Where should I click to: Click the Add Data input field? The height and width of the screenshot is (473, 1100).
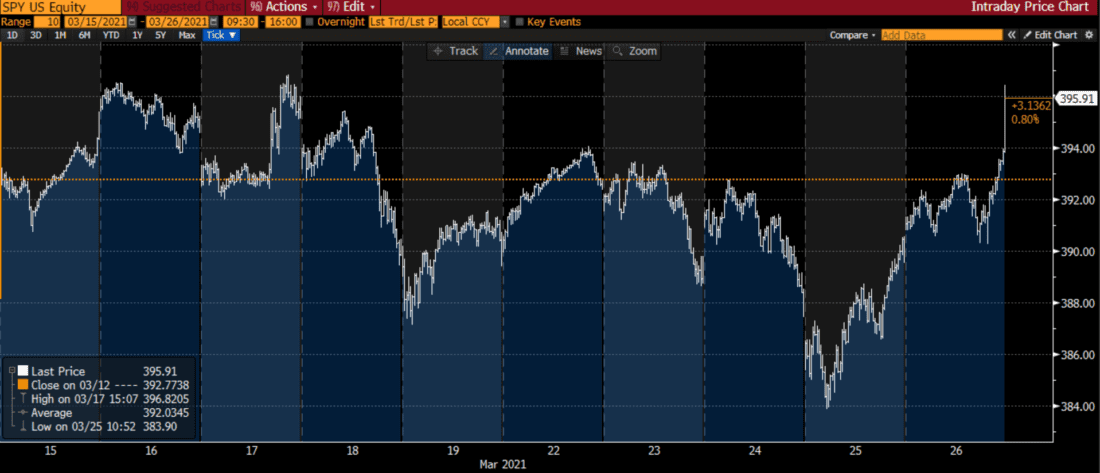coord(941,35)
